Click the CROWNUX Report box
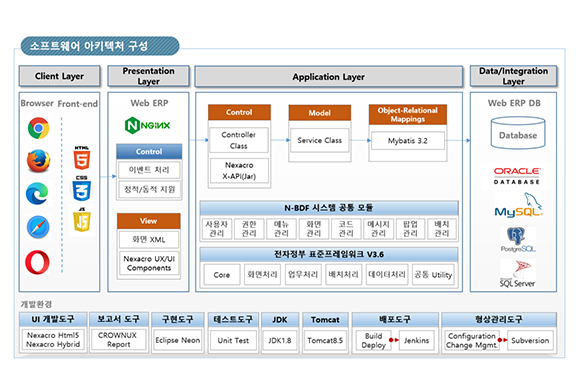 (x=118, y=339)
